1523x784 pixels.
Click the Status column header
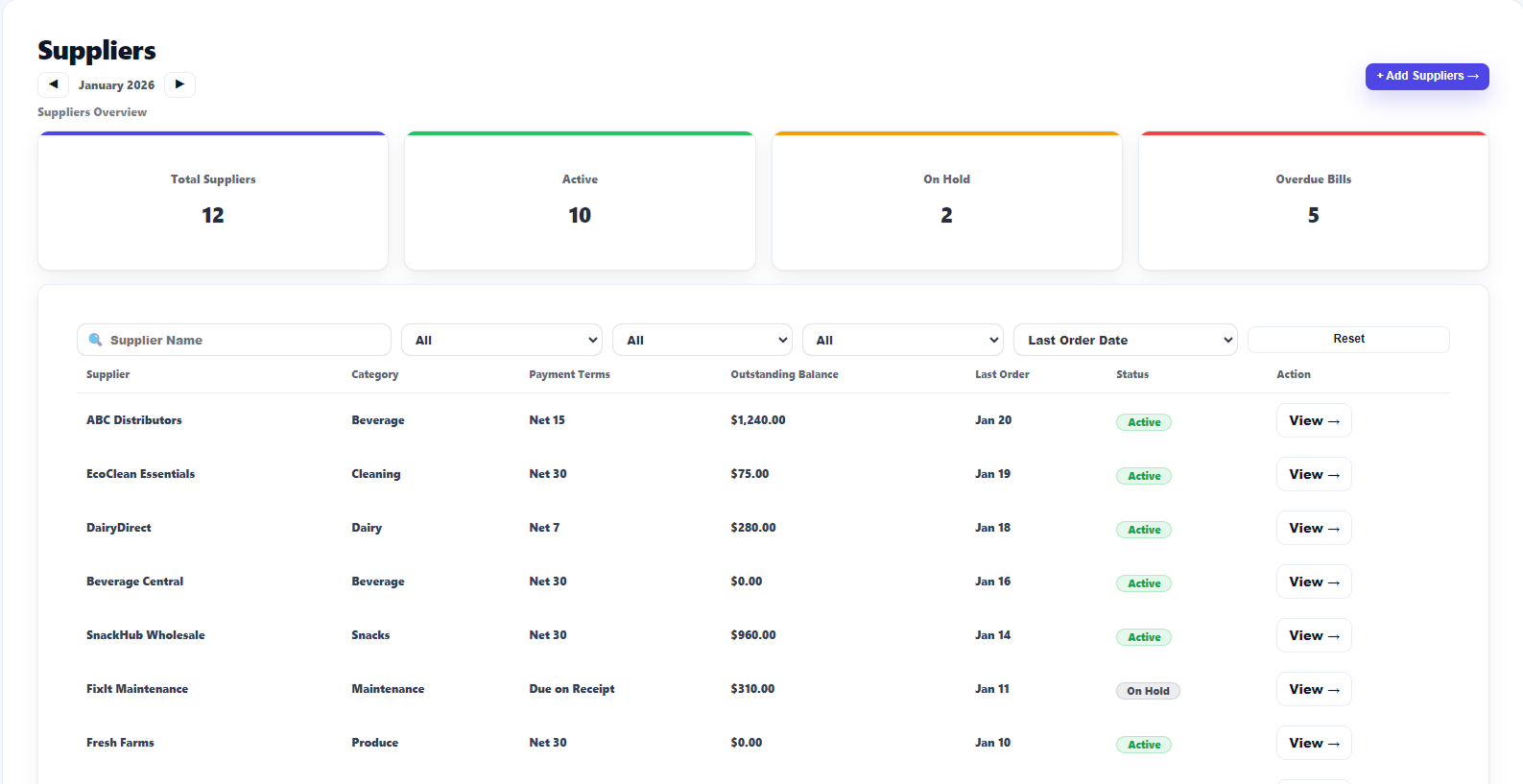pos(1132,374)
